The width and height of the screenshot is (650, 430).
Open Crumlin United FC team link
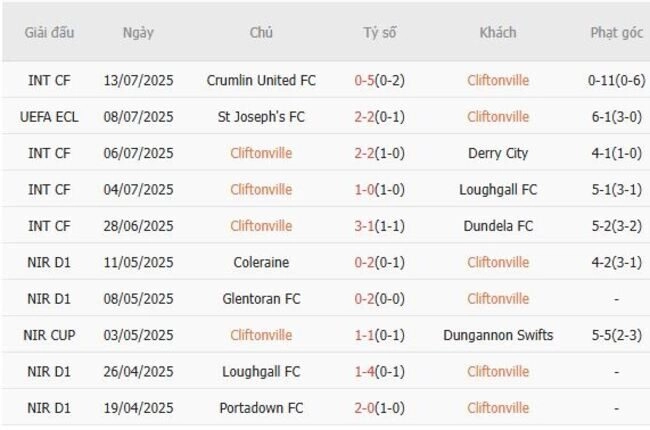tap(261, 80)
